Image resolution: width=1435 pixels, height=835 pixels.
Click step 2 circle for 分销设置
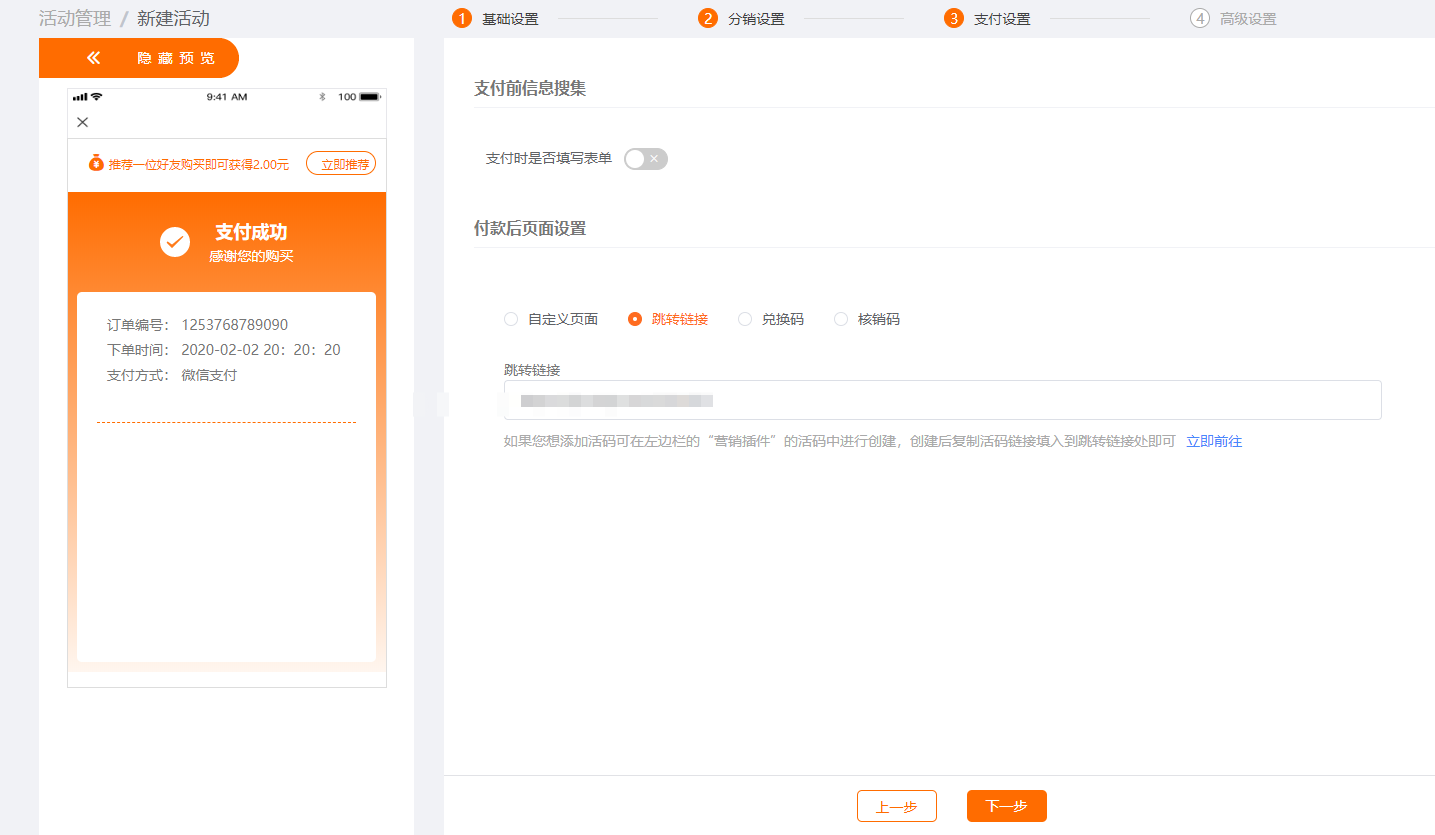[708, 18]
